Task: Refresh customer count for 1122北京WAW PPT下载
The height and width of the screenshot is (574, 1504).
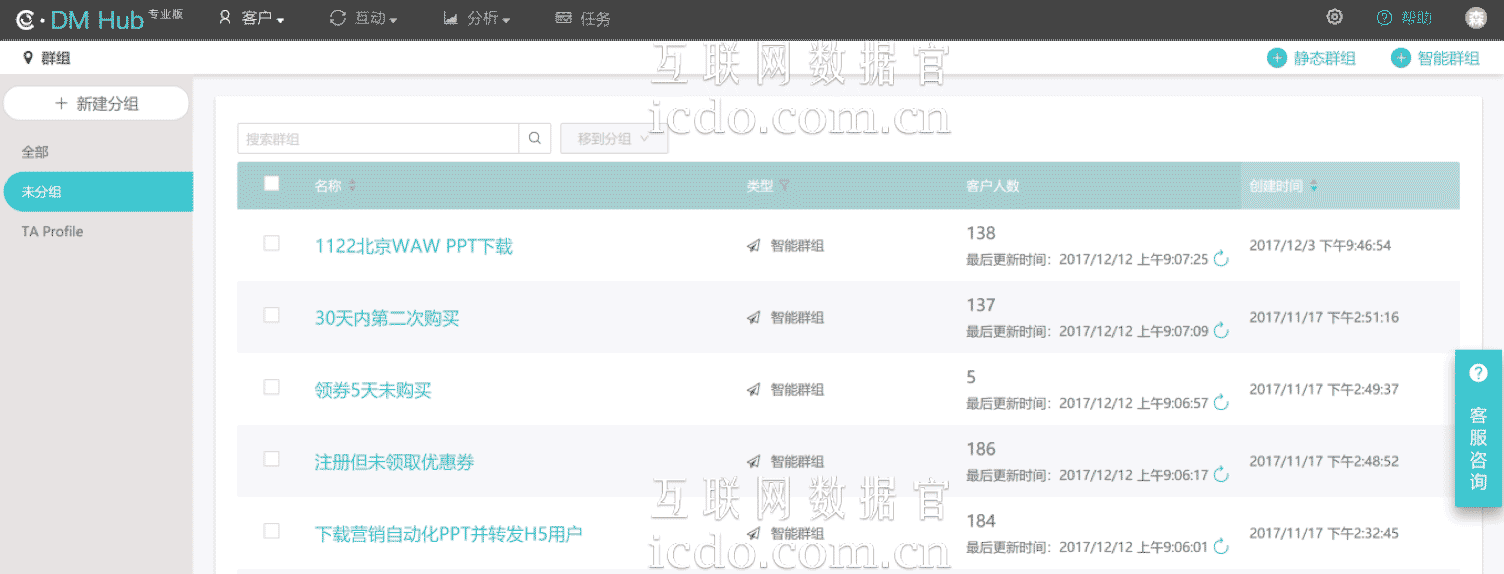Action: tap(1220, 260)
